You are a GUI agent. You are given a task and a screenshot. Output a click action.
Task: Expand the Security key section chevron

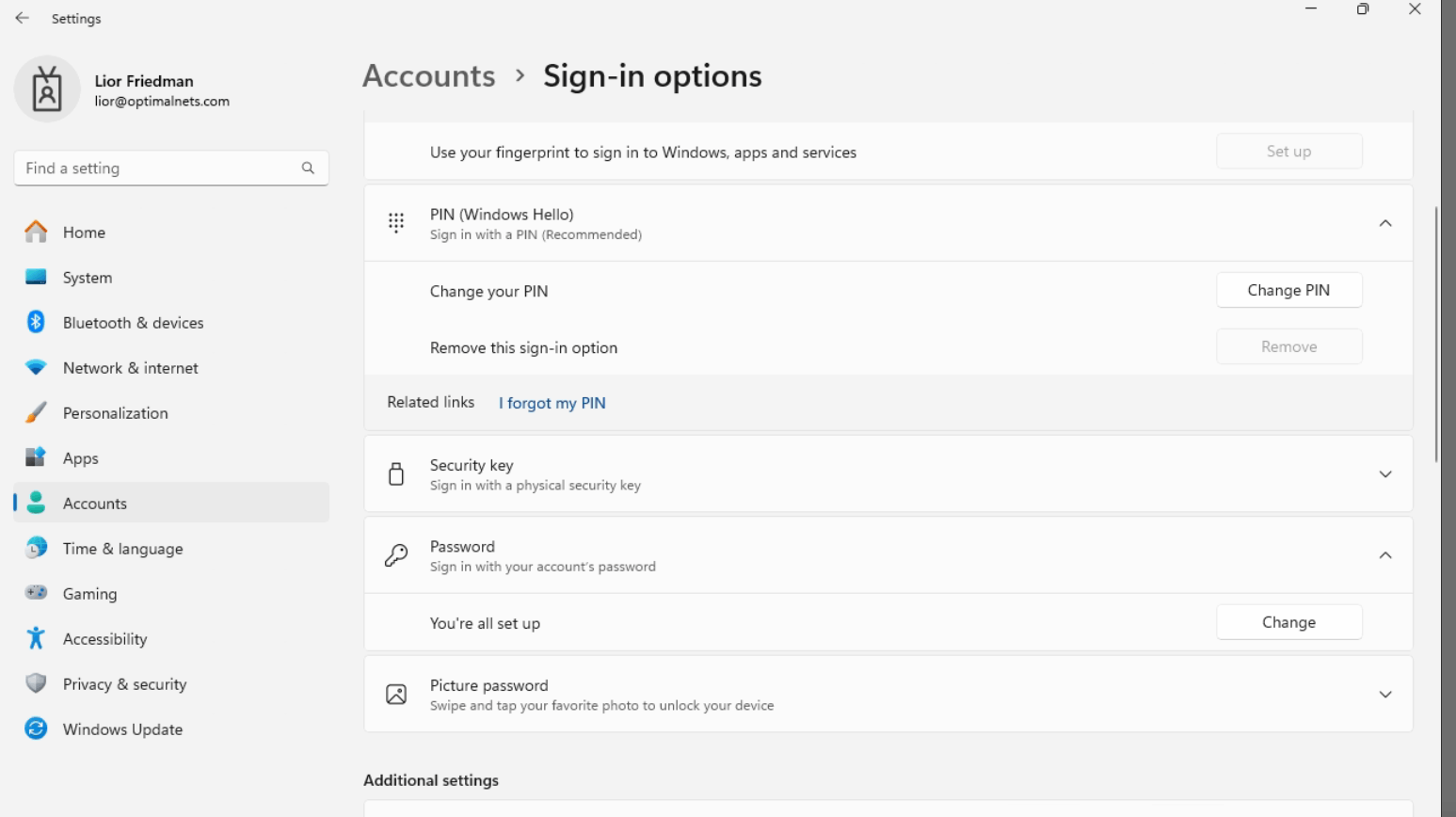[1385, 473]
